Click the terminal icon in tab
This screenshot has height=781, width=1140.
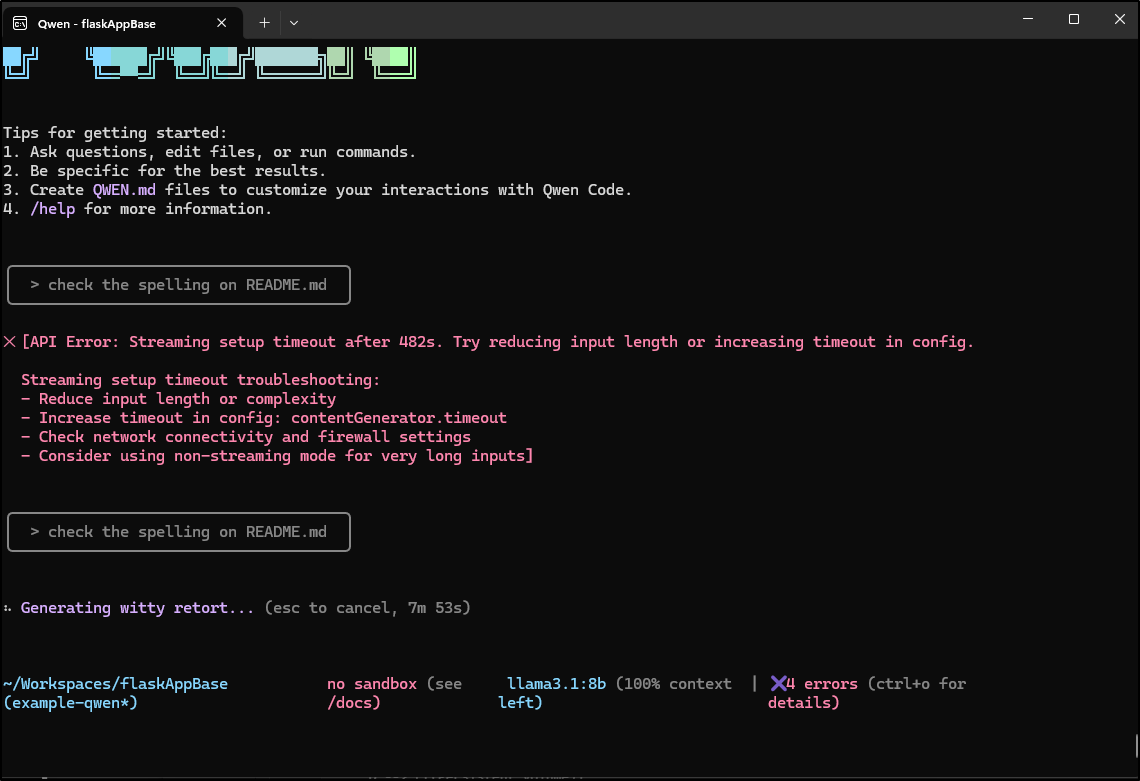click(x=20, y=23)
